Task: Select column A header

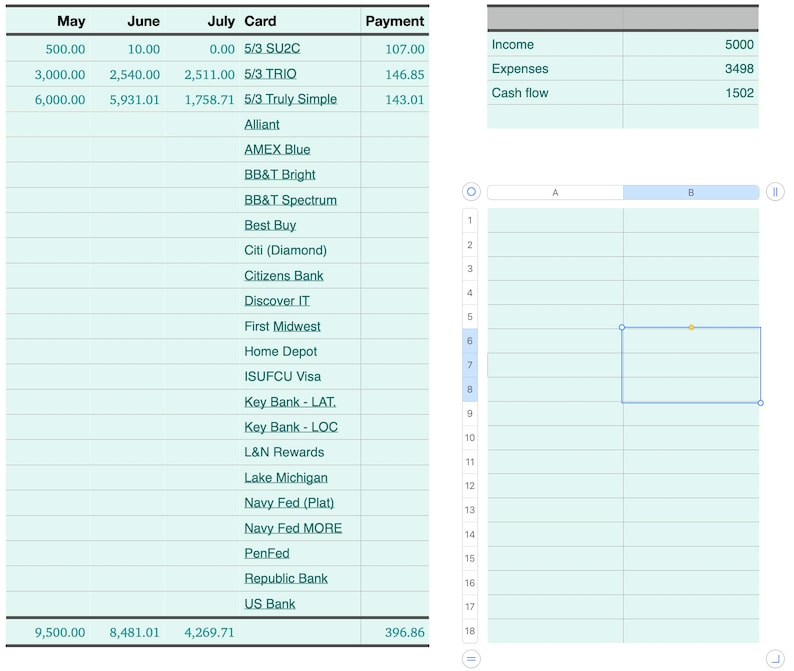Action: coord(555,192)
